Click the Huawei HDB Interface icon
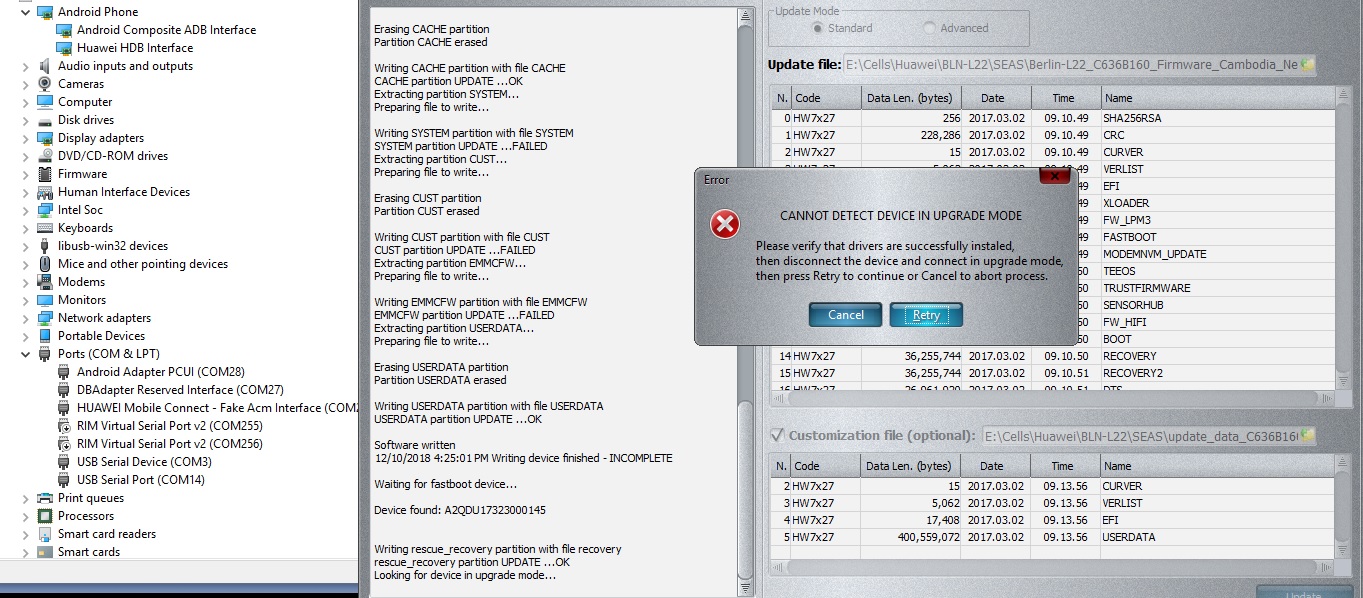The height and width of the screenshot is (598, 1363). point(64,48)
